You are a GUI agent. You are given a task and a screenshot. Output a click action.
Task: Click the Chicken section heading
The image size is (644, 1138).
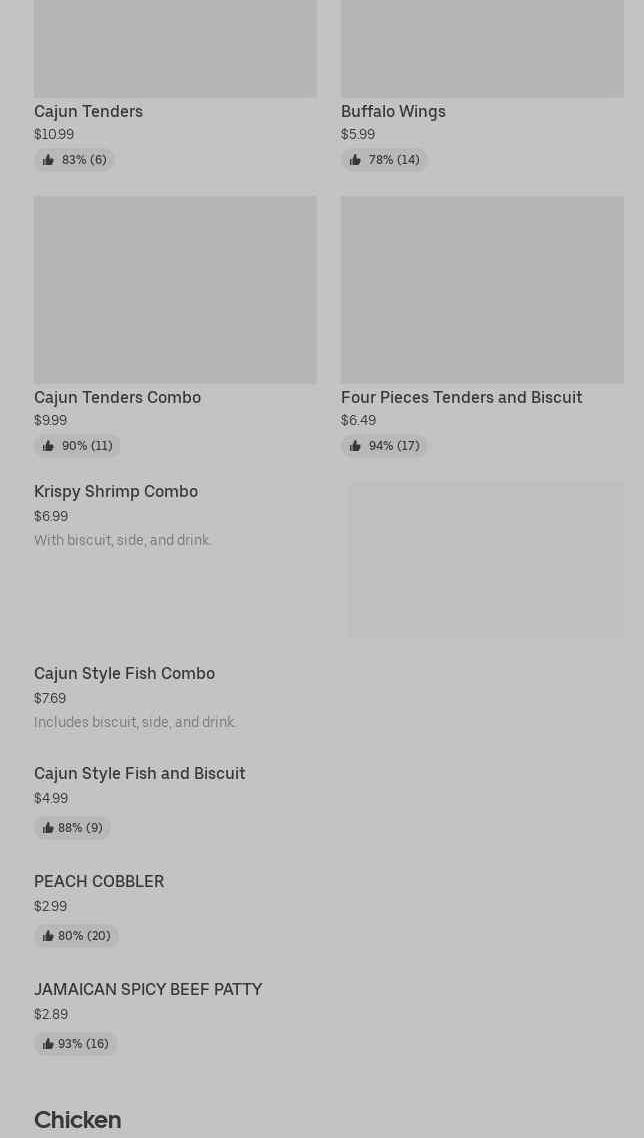click(x=77, y=1120)
